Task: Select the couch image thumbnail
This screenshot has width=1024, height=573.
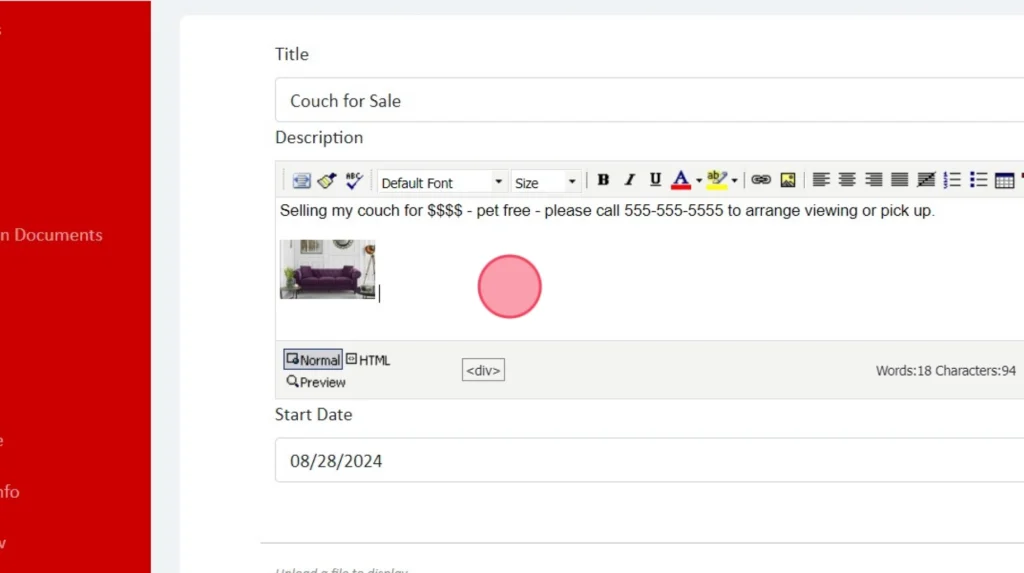Action: [327, 269]
